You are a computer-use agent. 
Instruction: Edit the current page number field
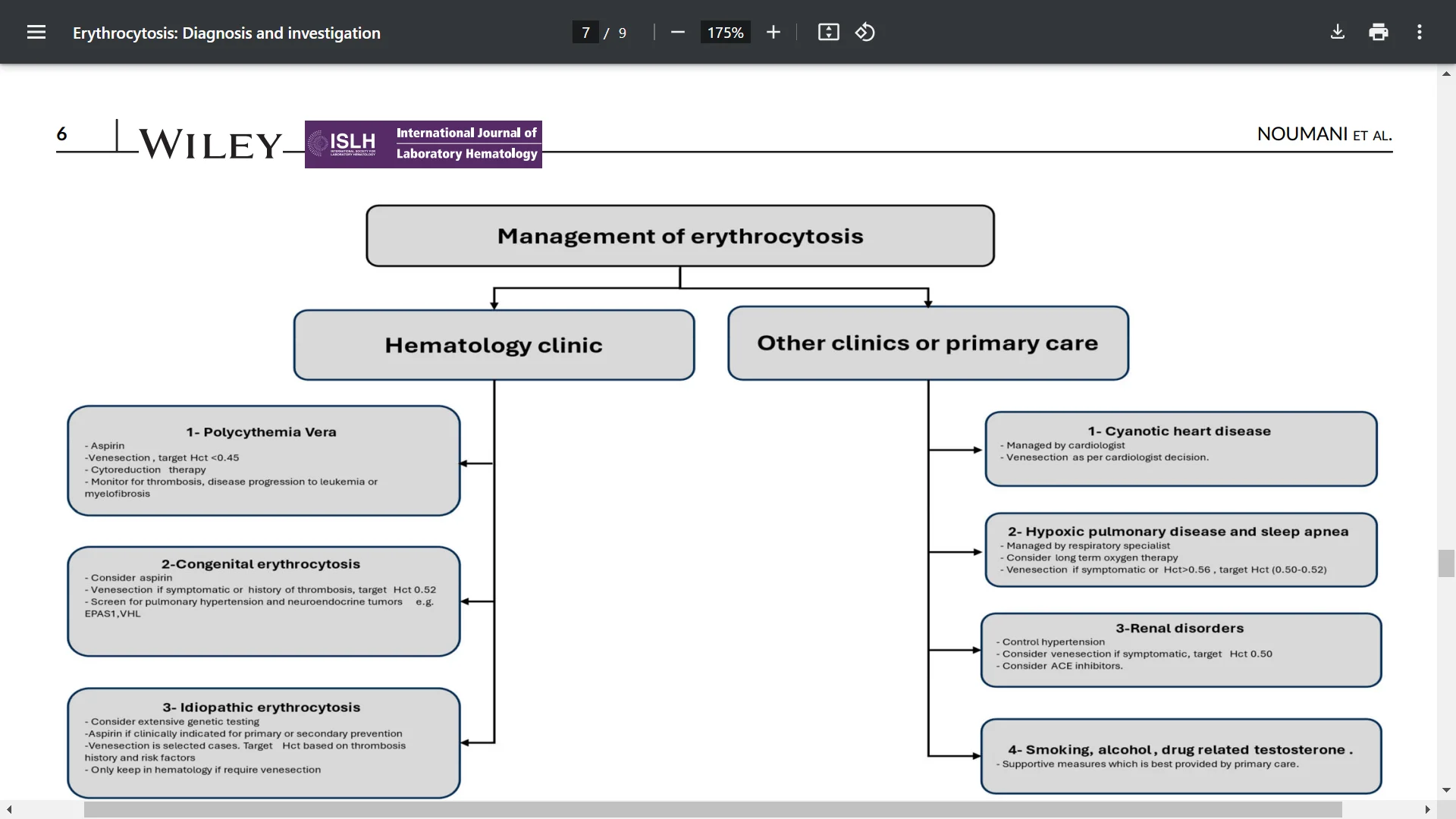pyautogui.click(x=585, y=33)
